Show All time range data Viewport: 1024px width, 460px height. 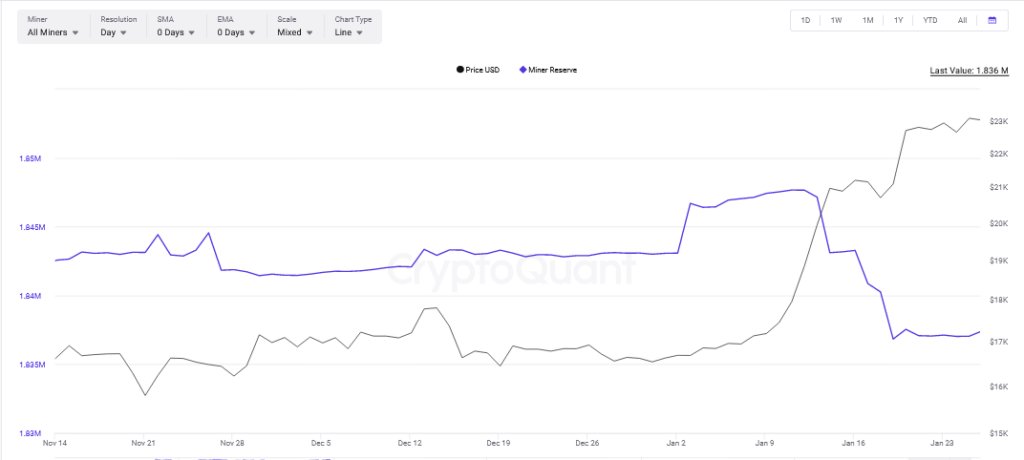[x=961, y=20]
